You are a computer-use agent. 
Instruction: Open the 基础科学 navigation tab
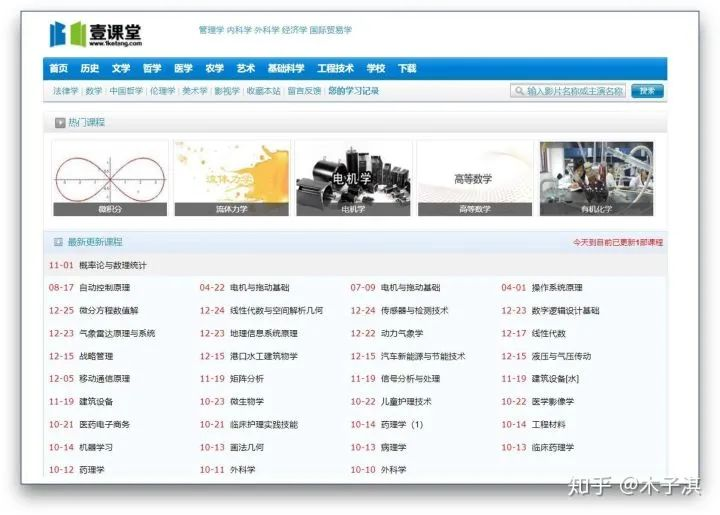click(286, 68)
